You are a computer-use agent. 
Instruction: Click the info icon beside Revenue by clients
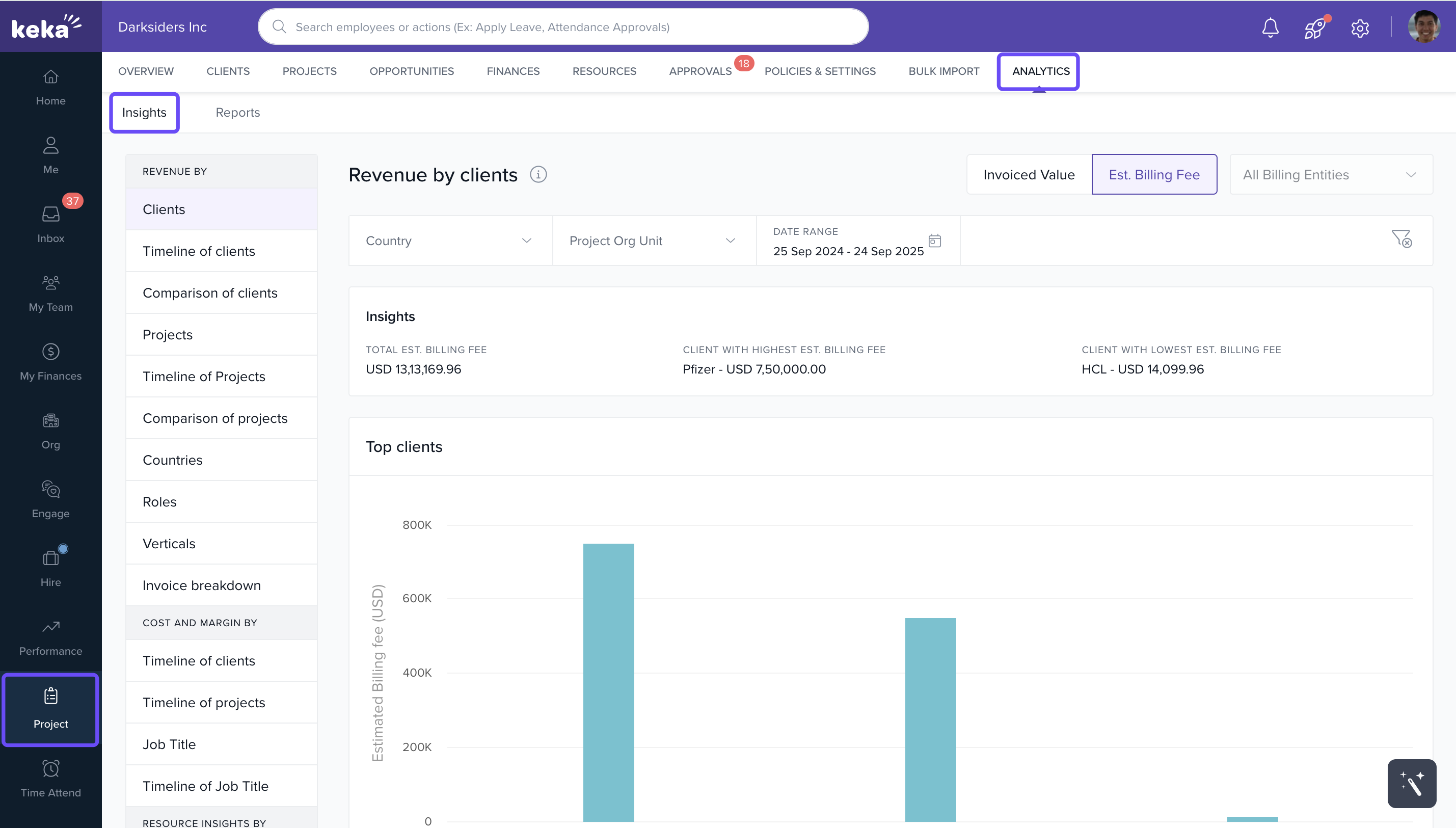pyautogui.click(x=538, y=175)
